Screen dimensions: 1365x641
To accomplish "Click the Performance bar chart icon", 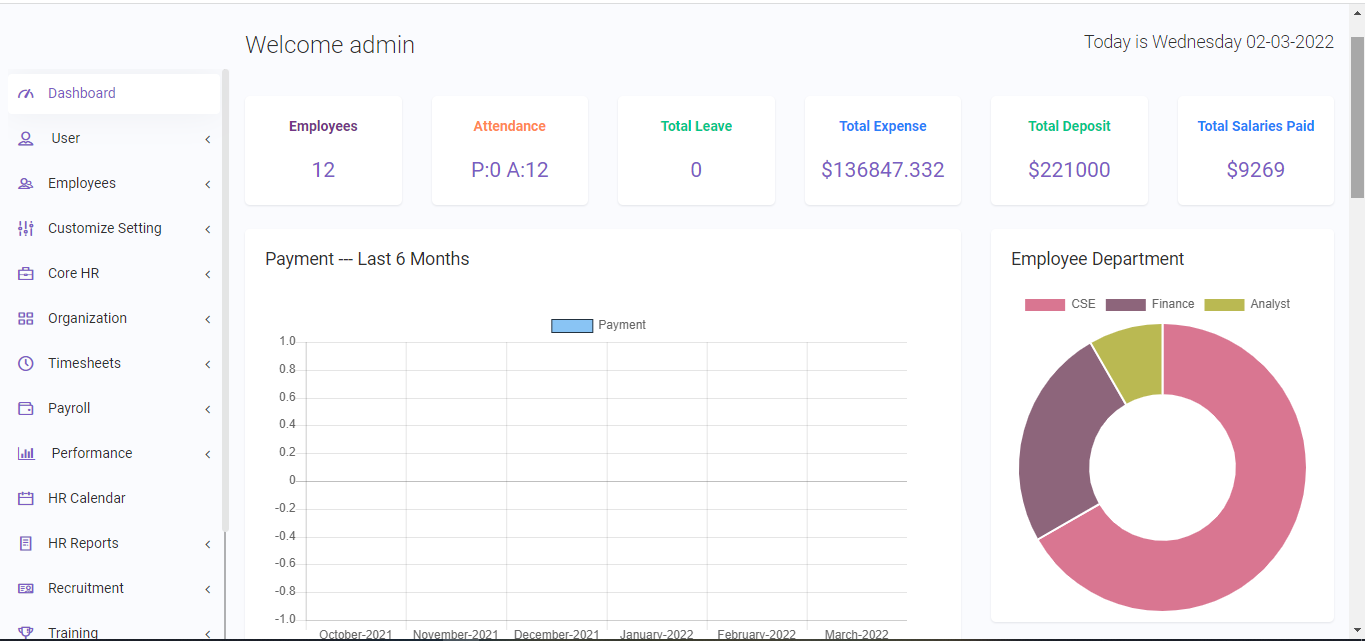I will 26,454.
